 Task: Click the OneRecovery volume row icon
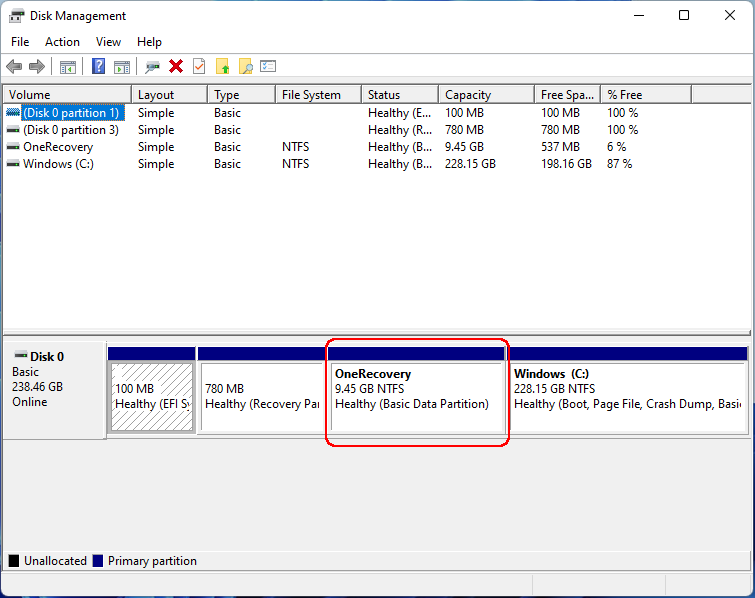tap(13, 146)
